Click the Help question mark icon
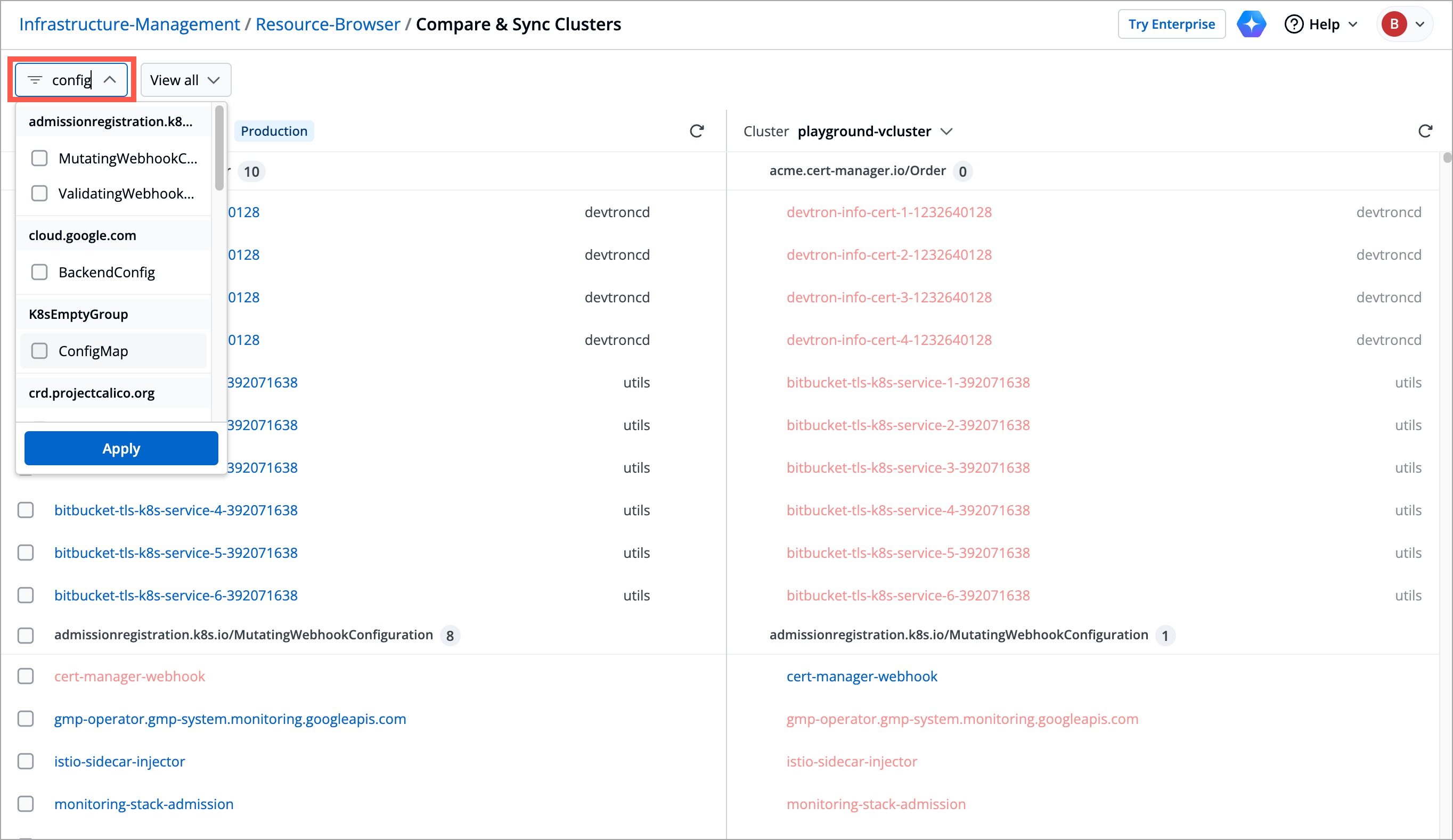1453x840 pixels. [1293, 23]
